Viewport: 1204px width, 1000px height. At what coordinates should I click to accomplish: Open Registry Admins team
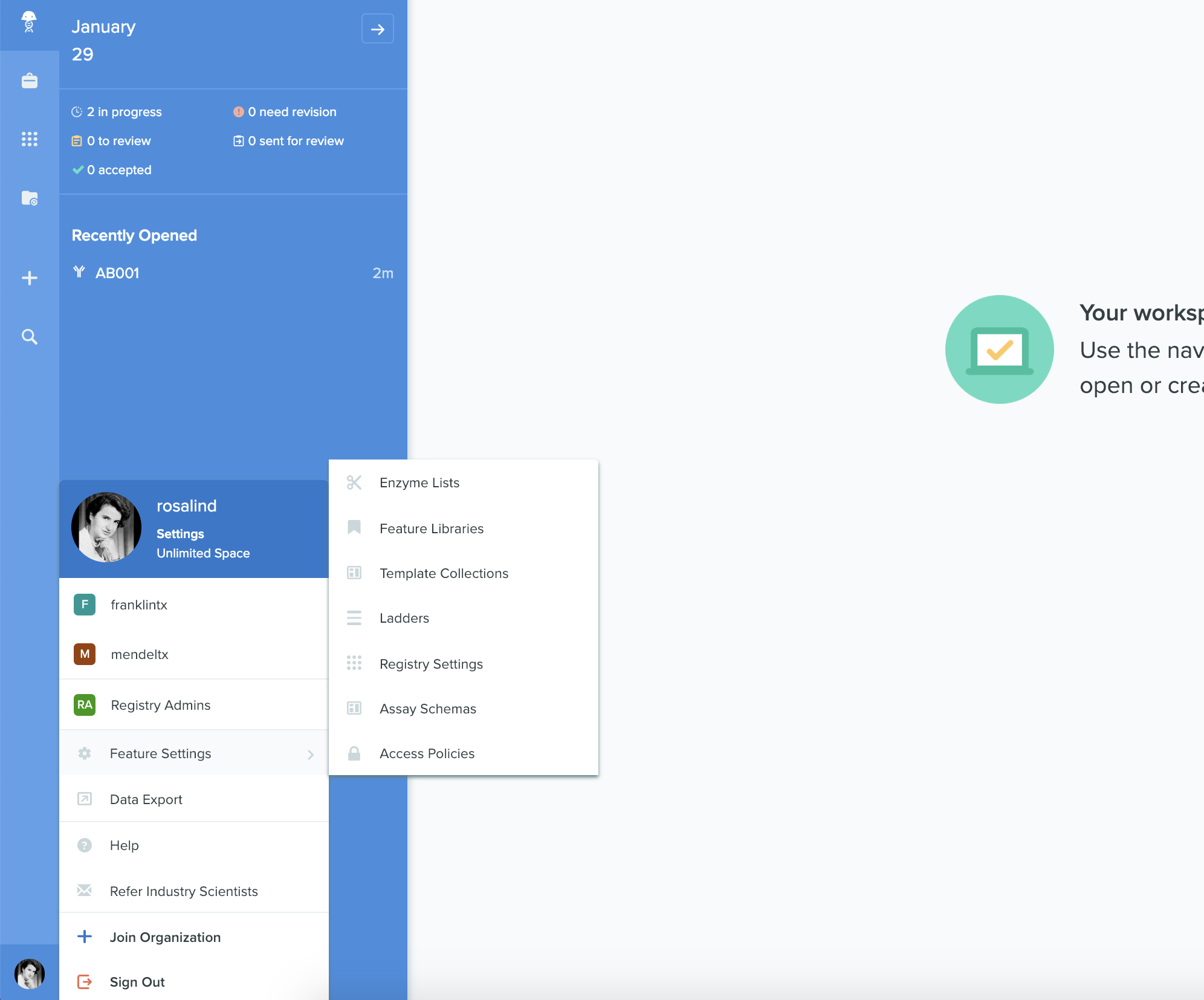pyautogui.click(x=194, y=705)
